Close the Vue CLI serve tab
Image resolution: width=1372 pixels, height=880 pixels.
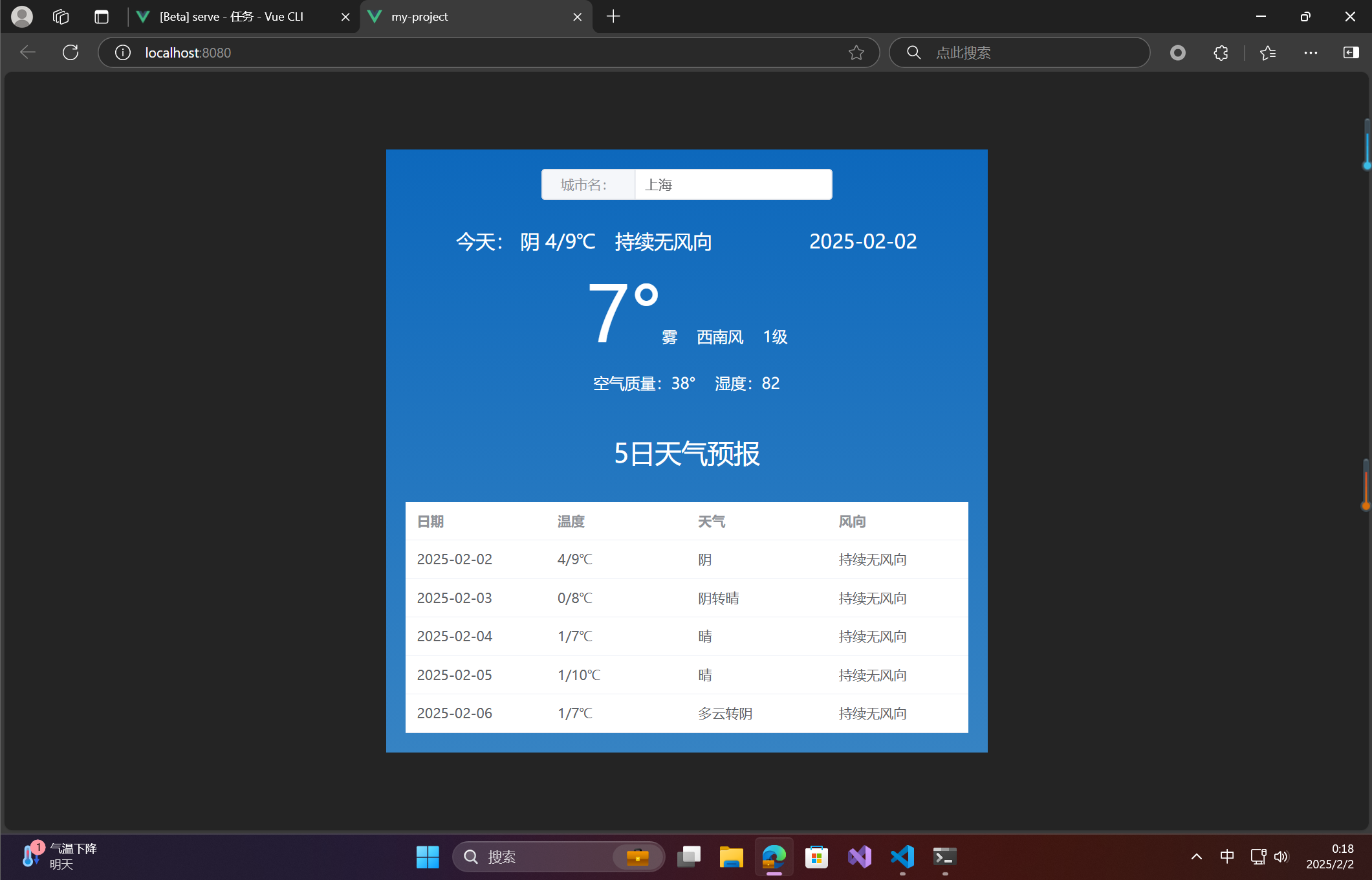point(345,16)
